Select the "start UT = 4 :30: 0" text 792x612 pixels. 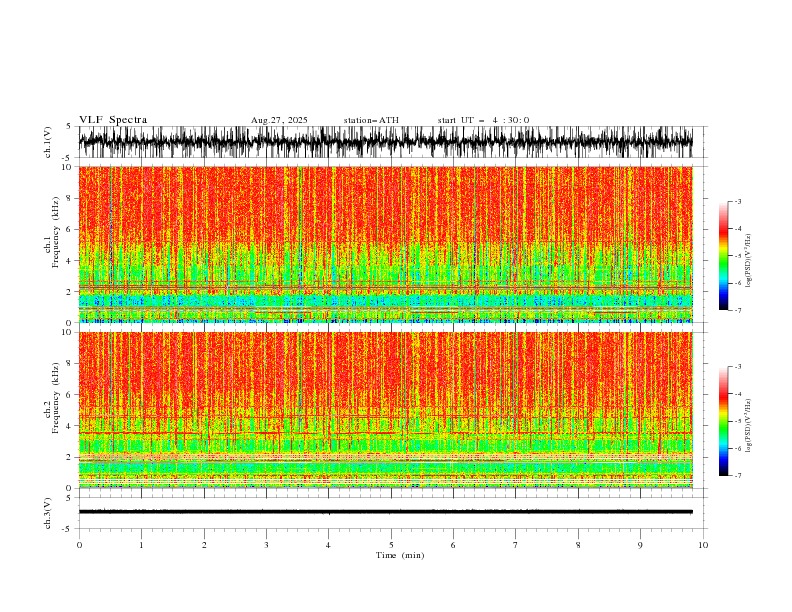(483, 120)
